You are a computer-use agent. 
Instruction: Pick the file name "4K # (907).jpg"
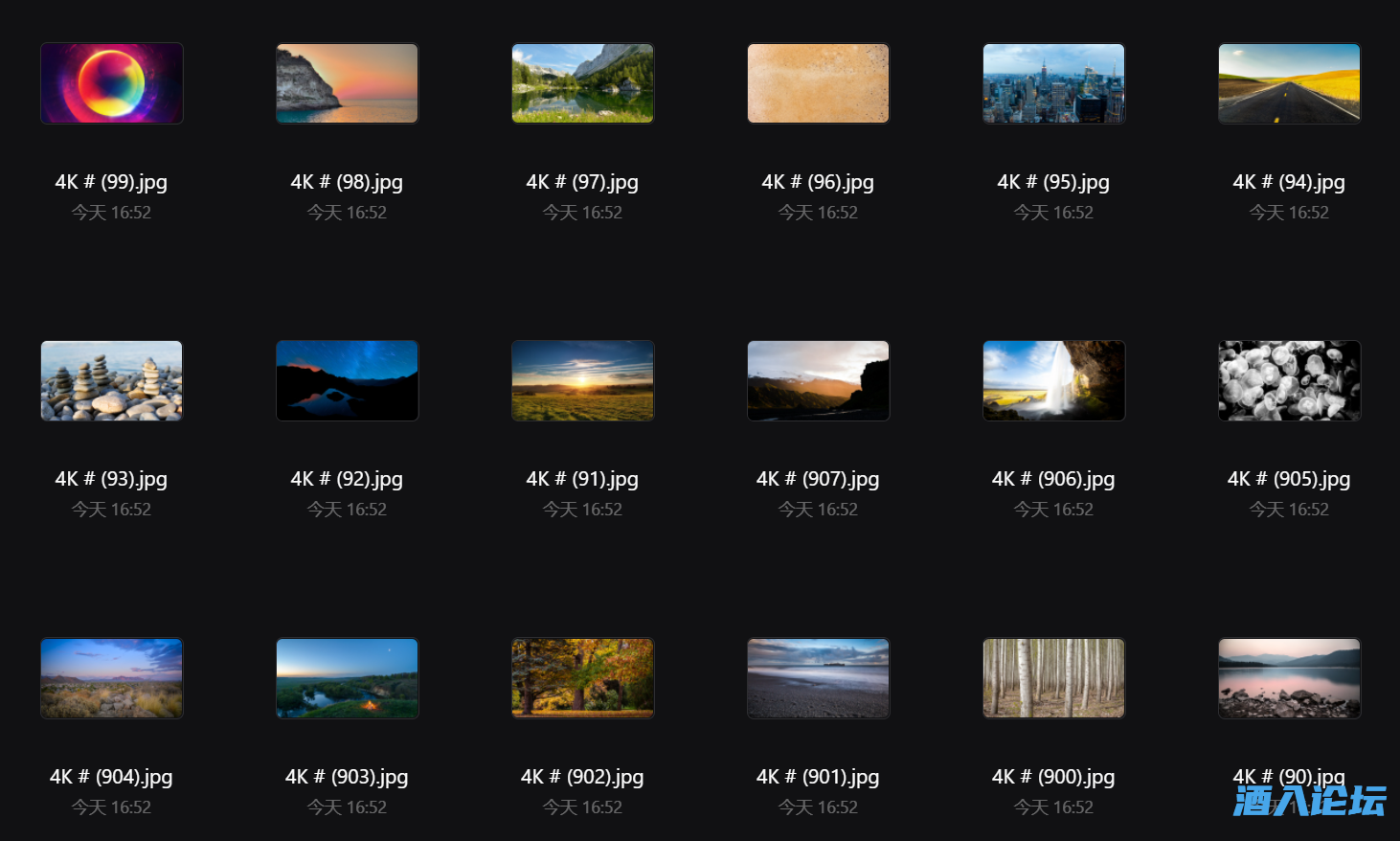(818, 479)
